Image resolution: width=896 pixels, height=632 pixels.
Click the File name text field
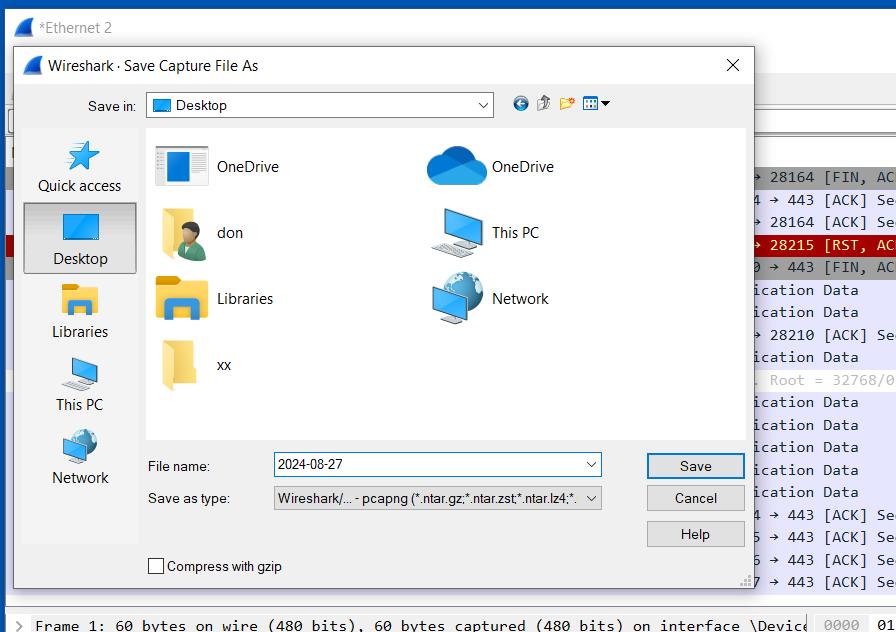coord(428,465)
